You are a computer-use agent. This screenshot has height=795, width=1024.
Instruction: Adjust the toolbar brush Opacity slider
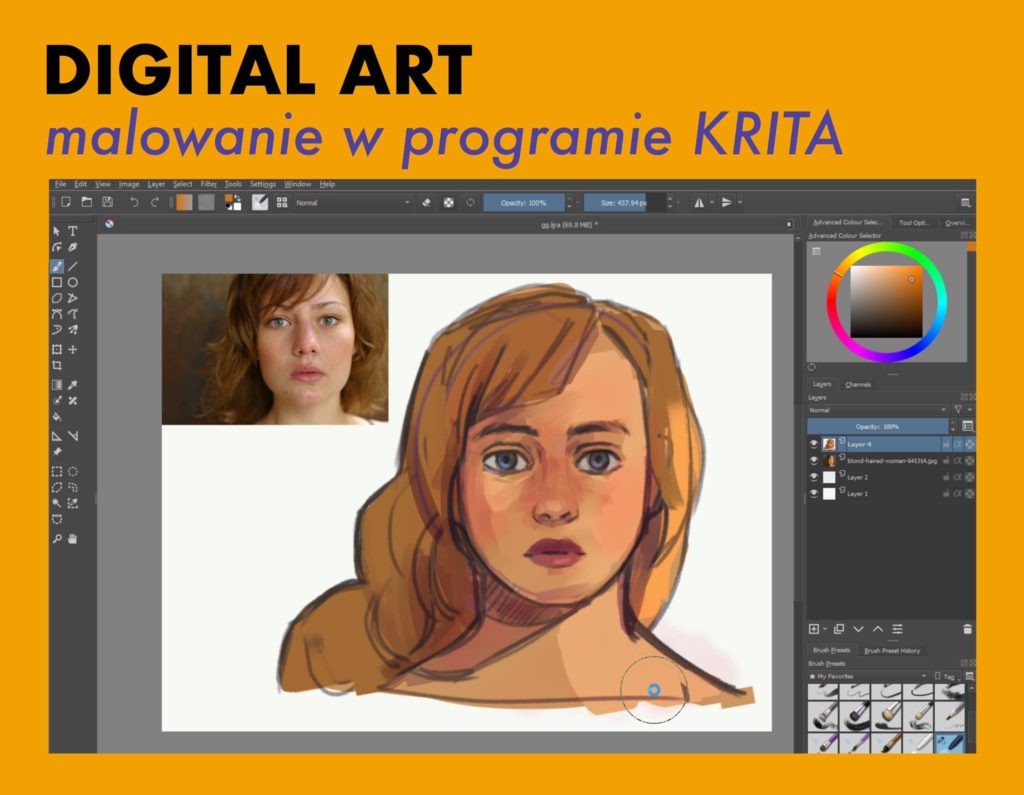(x=524, y=203)
